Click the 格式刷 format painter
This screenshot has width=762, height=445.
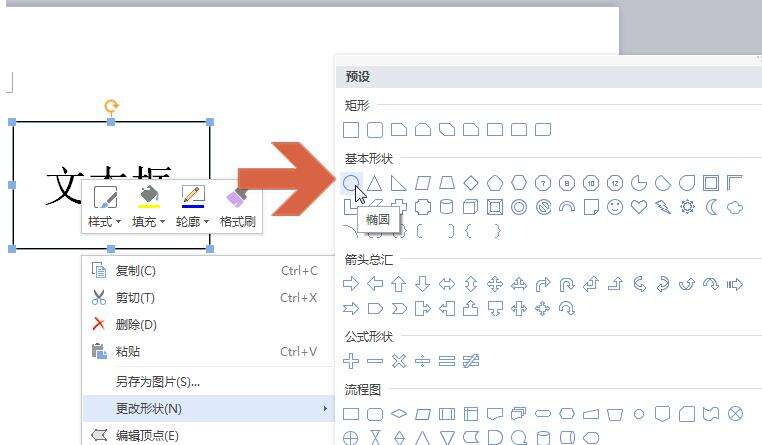238,206
